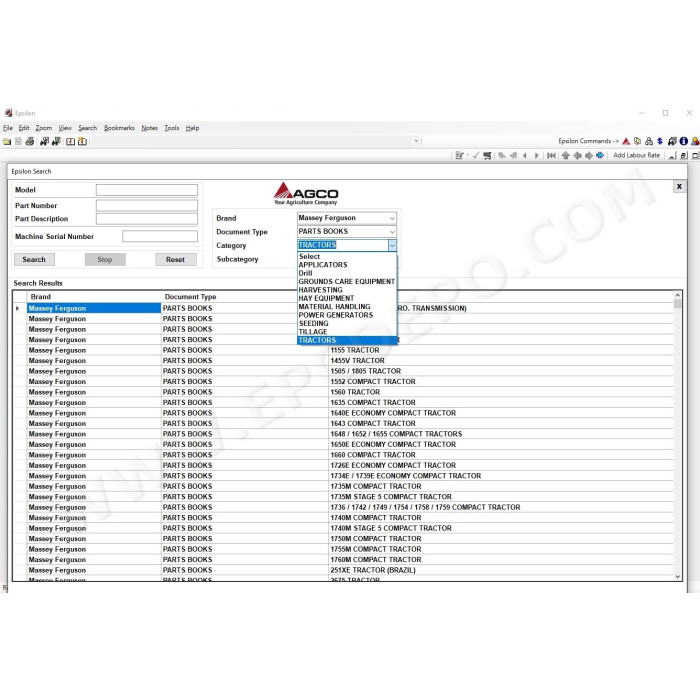This screenshot has height=700, width=700.
Task: Click the blue dollar sign icon
Action: click(x=660, y=141)
